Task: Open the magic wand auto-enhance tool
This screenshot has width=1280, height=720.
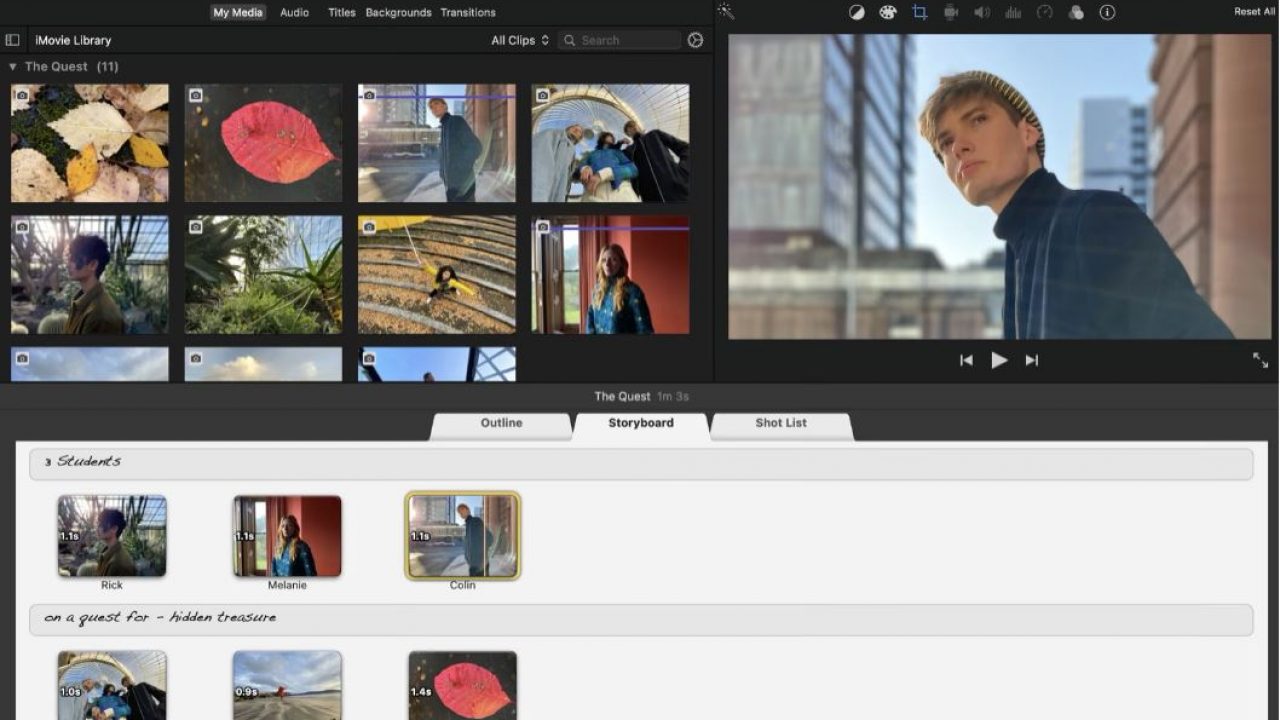Action: [726, 12]
